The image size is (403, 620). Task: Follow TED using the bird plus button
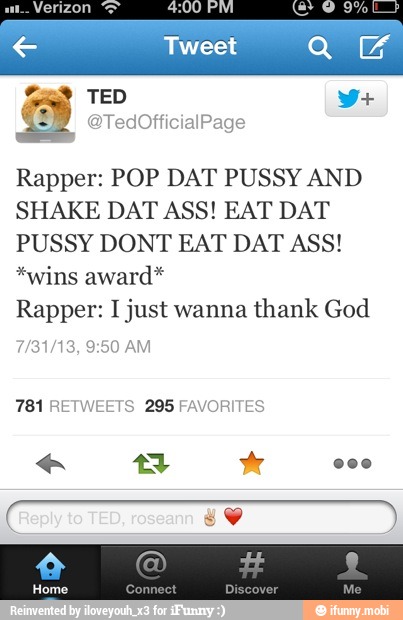356,98
